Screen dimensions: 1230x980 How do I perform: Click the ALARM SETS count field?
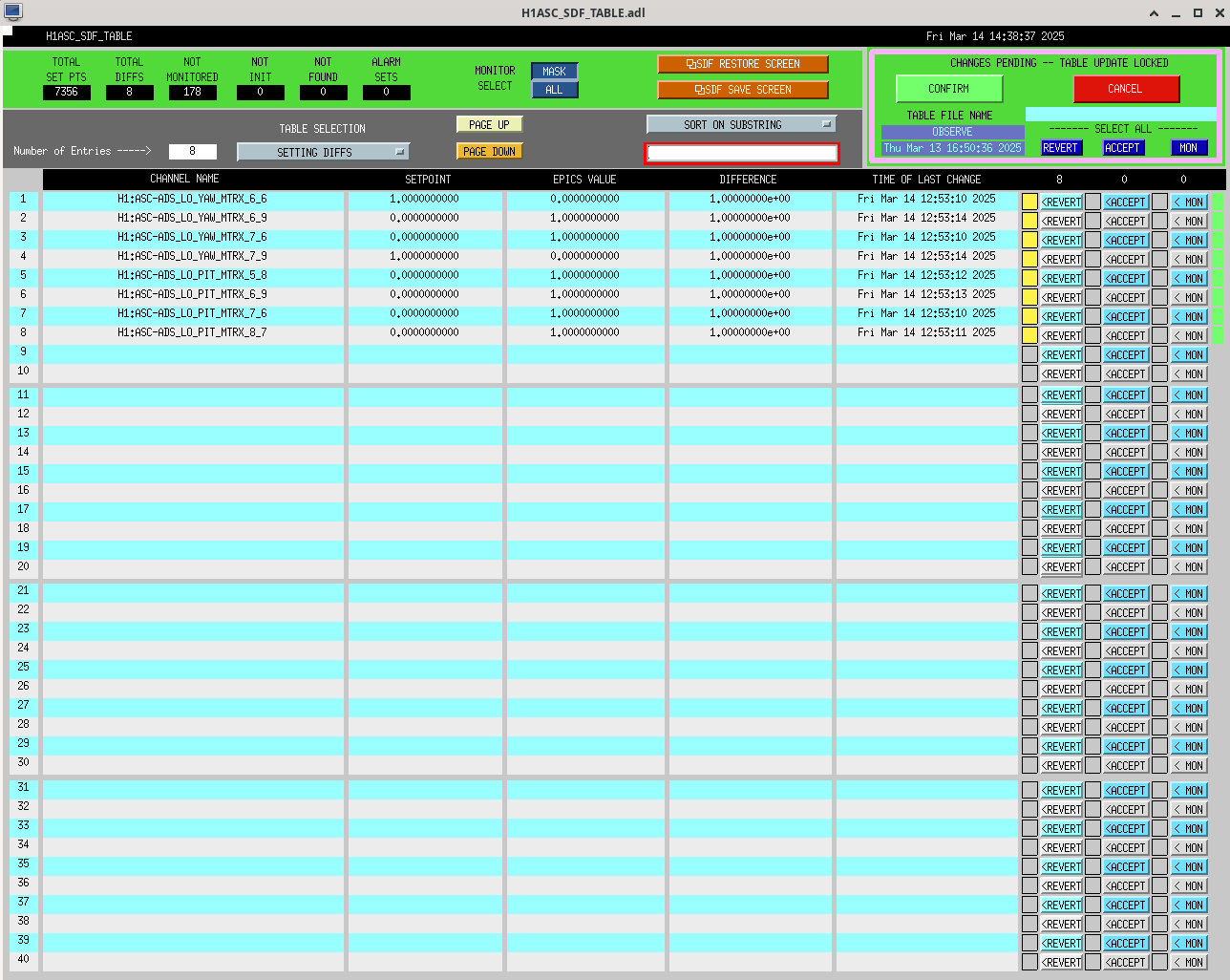pyautogui.click(x=386, y=93)
